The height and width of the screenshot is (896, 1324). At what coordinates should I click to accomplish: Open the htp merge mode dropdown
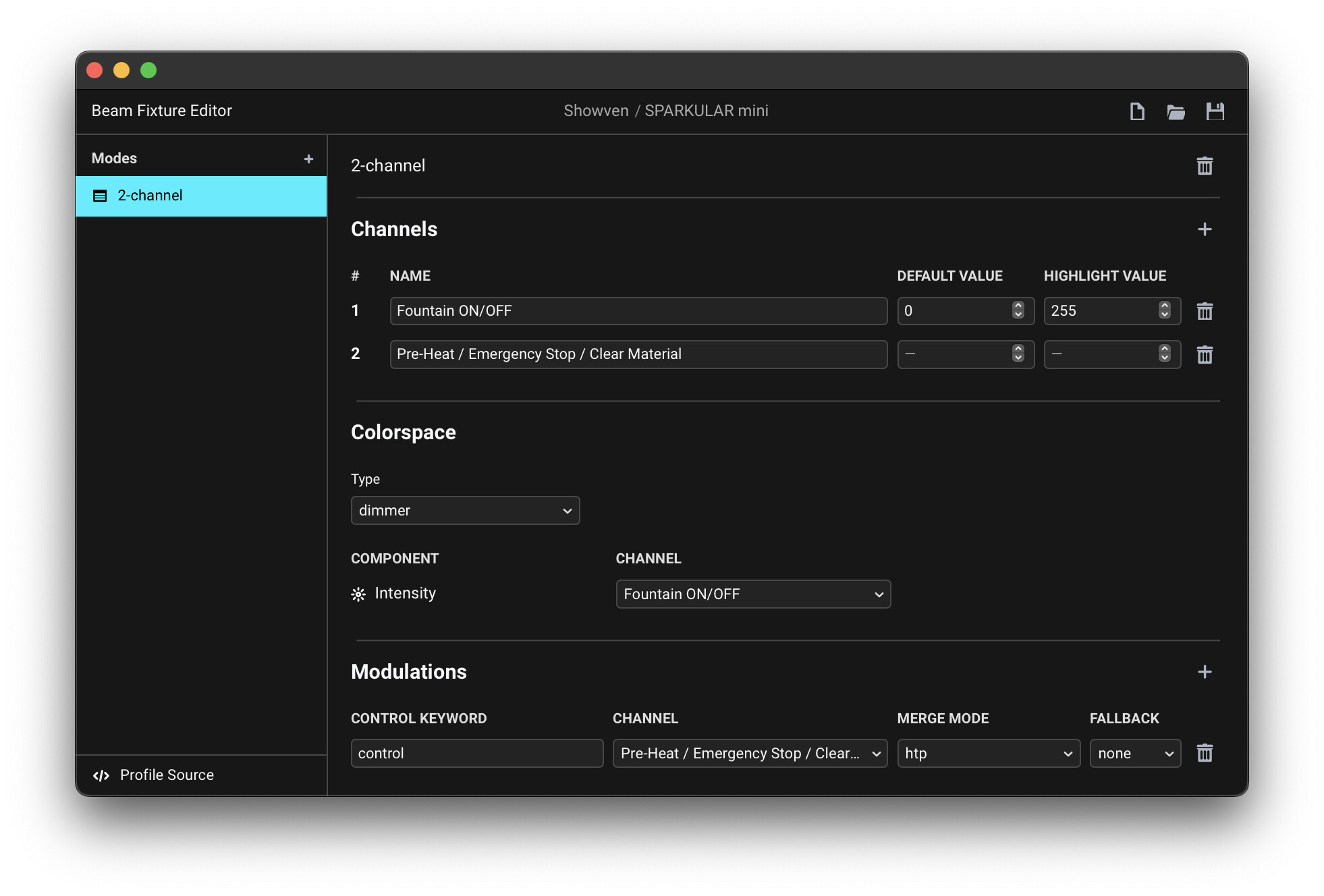989,754
